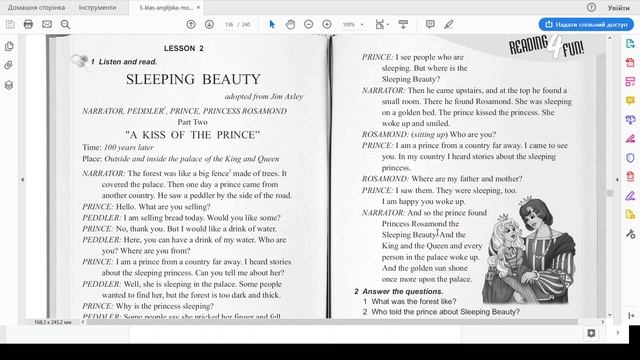640x360 pixels.
Task: Open the Layers panel icon
Action: [x=9, y=85]
